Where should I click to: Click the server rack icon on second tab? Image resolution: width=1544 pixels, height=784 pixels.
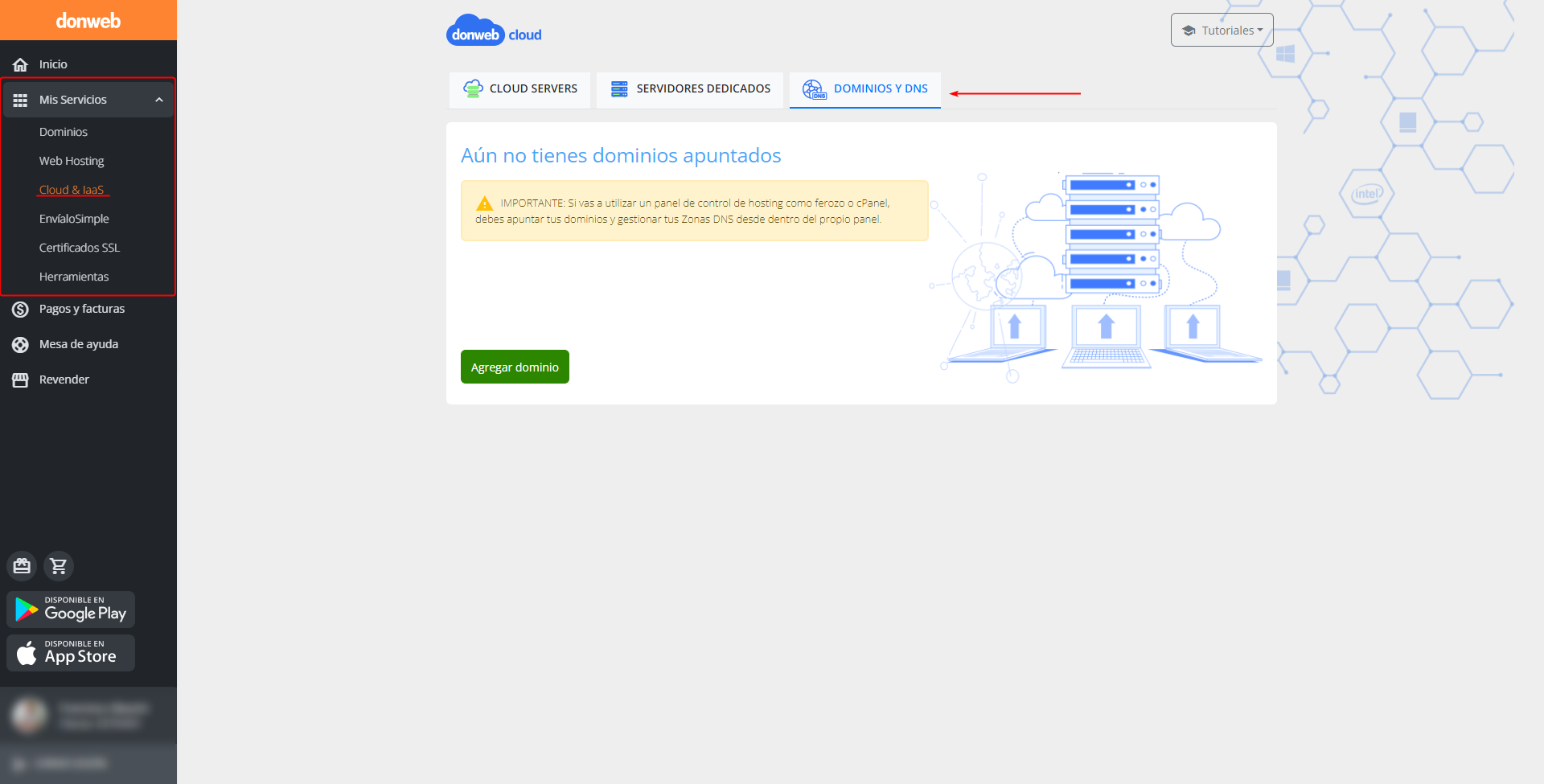[x=619, y=88]
